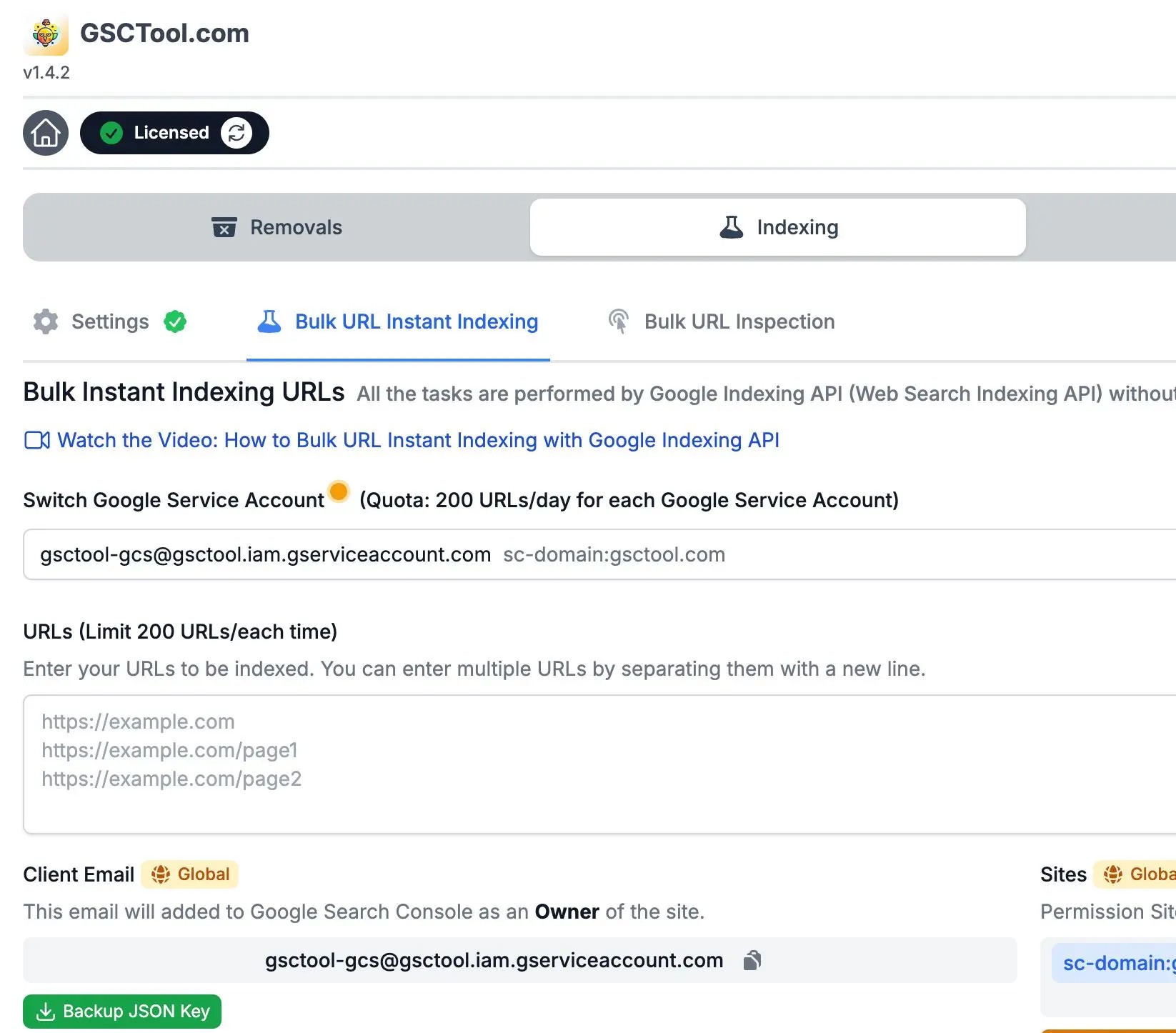Image resolution: width=1176 pixels, height=1033 pixels.
Task: Click the license refresh icon
Action: coord(236,133)
